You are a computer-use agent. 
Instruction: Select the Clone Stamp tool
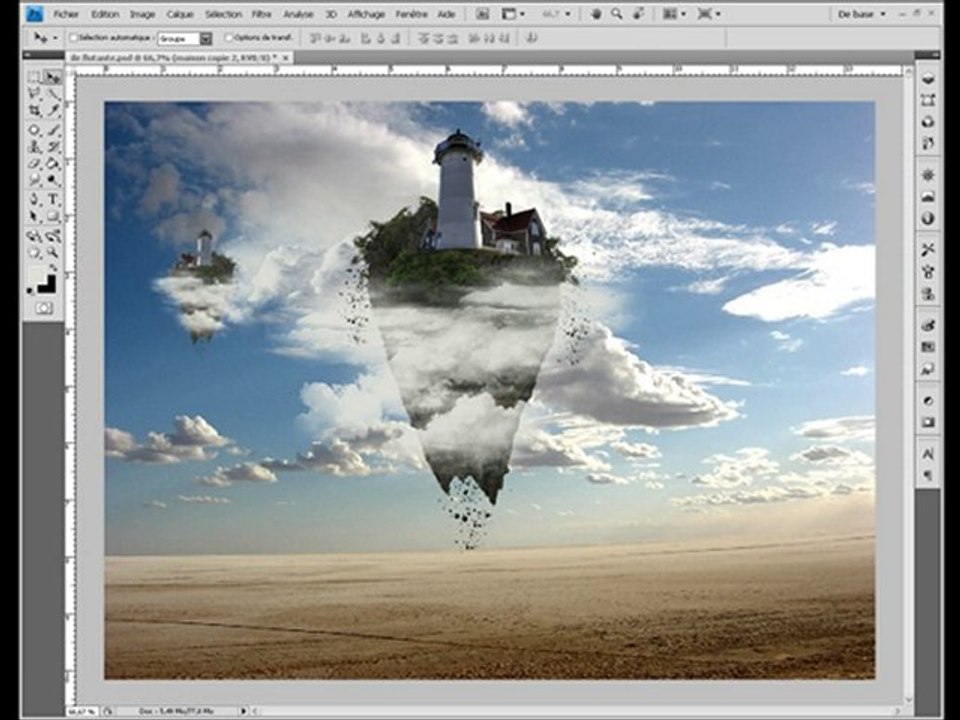pos(34,147)
